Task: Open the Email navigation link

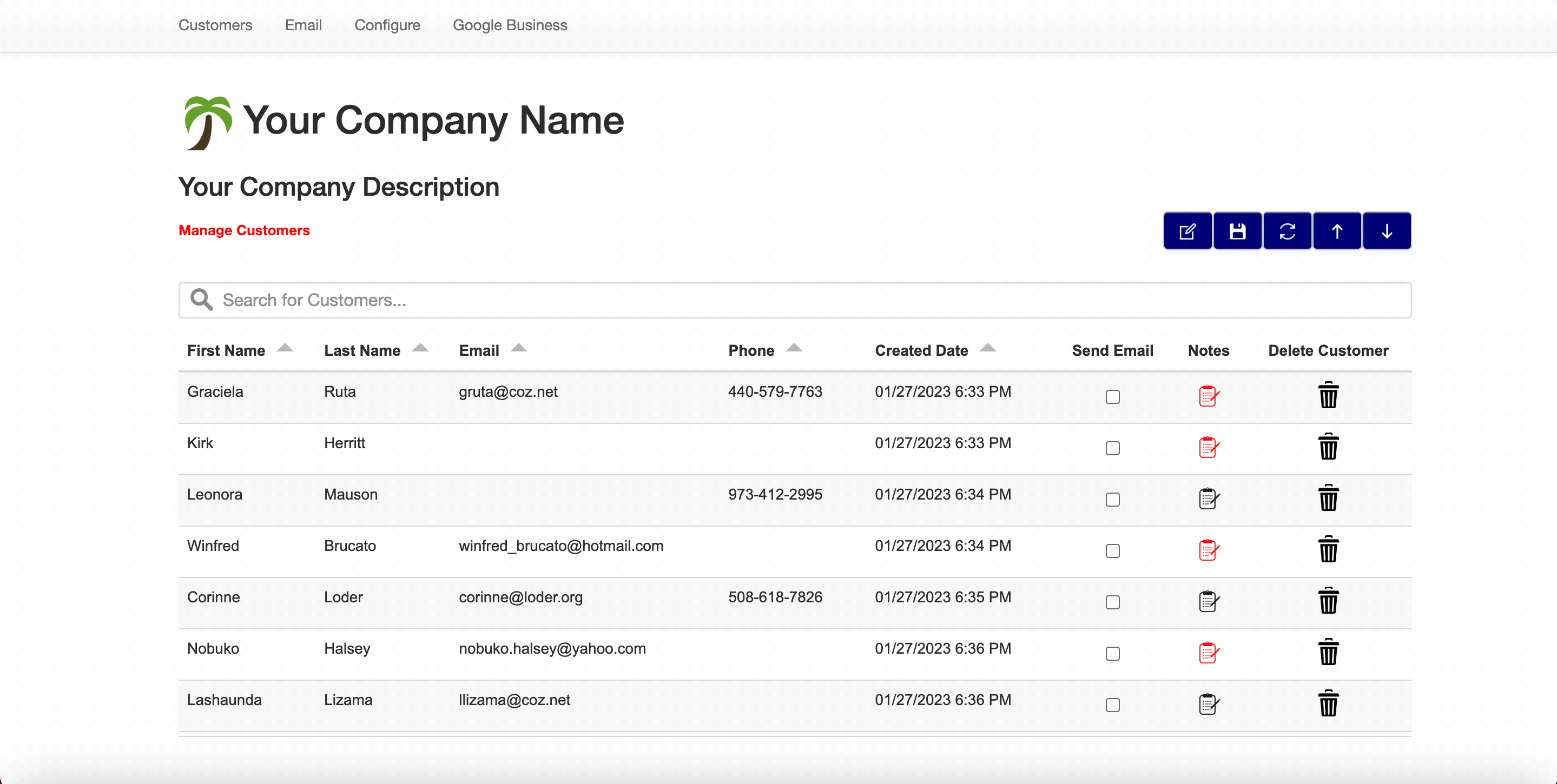Action: coord(303,25)
